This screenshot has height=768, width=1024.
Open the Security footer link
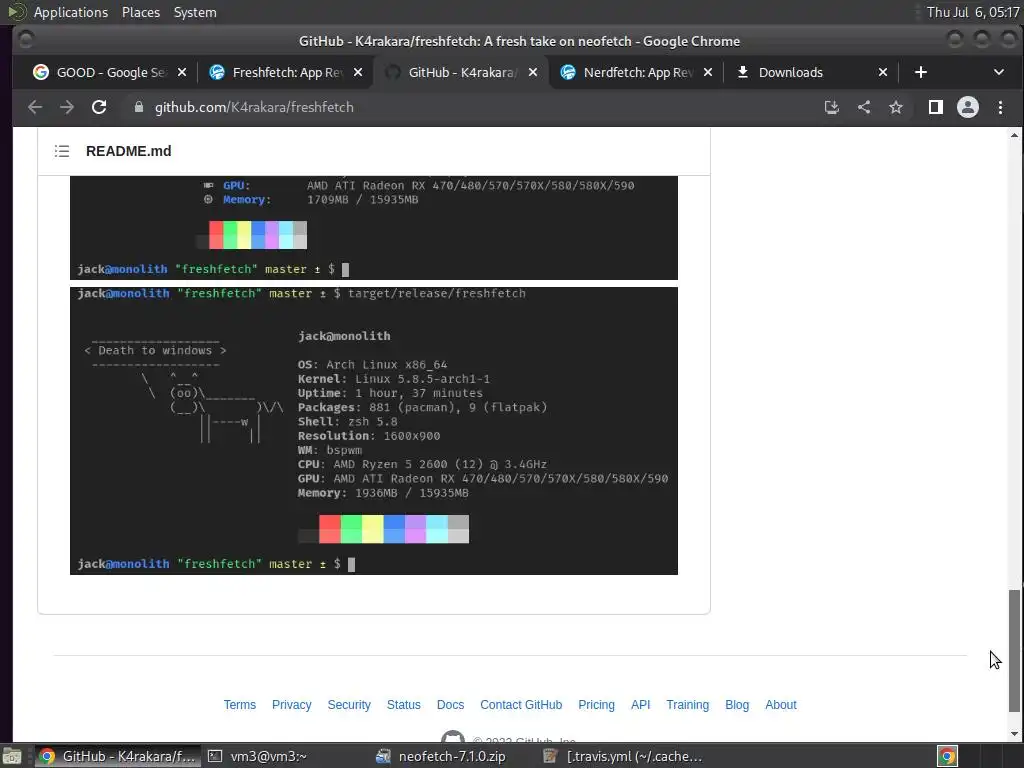tap(349, 705)
